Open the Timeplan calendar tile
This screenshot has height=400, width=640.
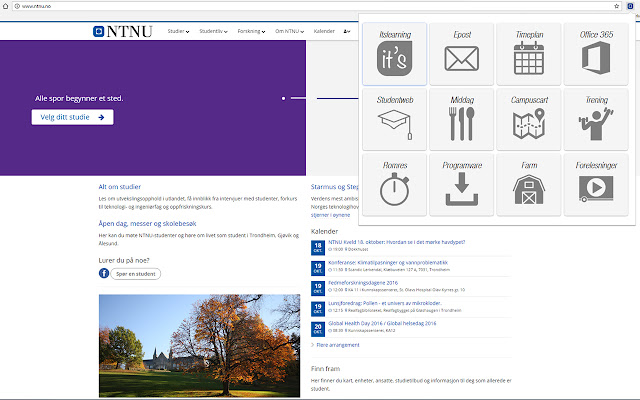click(x=529, y=54)
